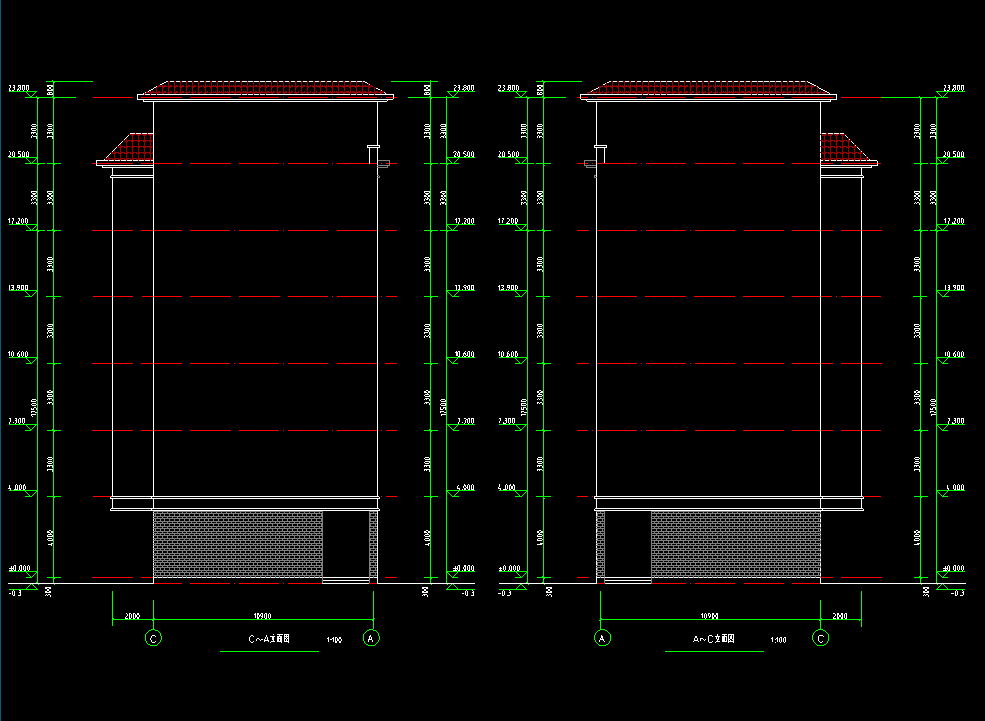
Task: Select the 13.900 elevation marker at far left
Action: point(18,287)
